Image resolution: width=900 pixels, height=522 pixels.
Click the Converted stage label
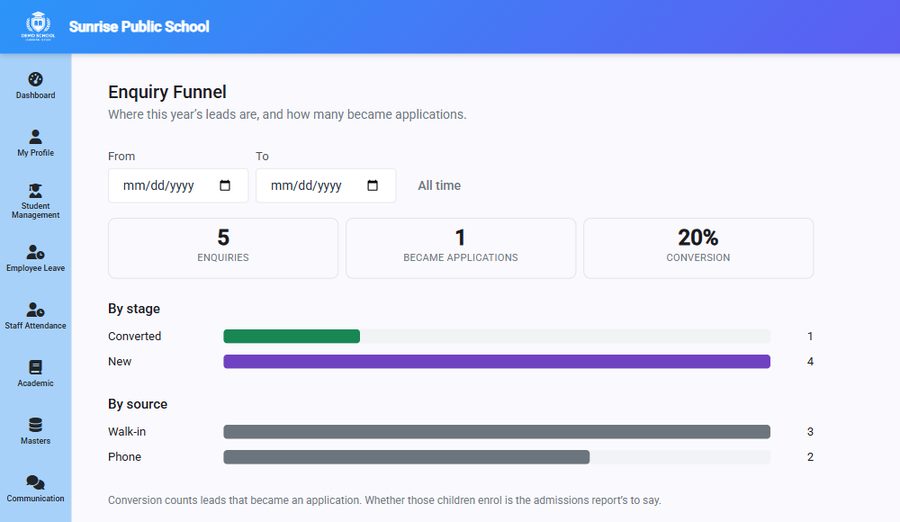pos(134,336)
